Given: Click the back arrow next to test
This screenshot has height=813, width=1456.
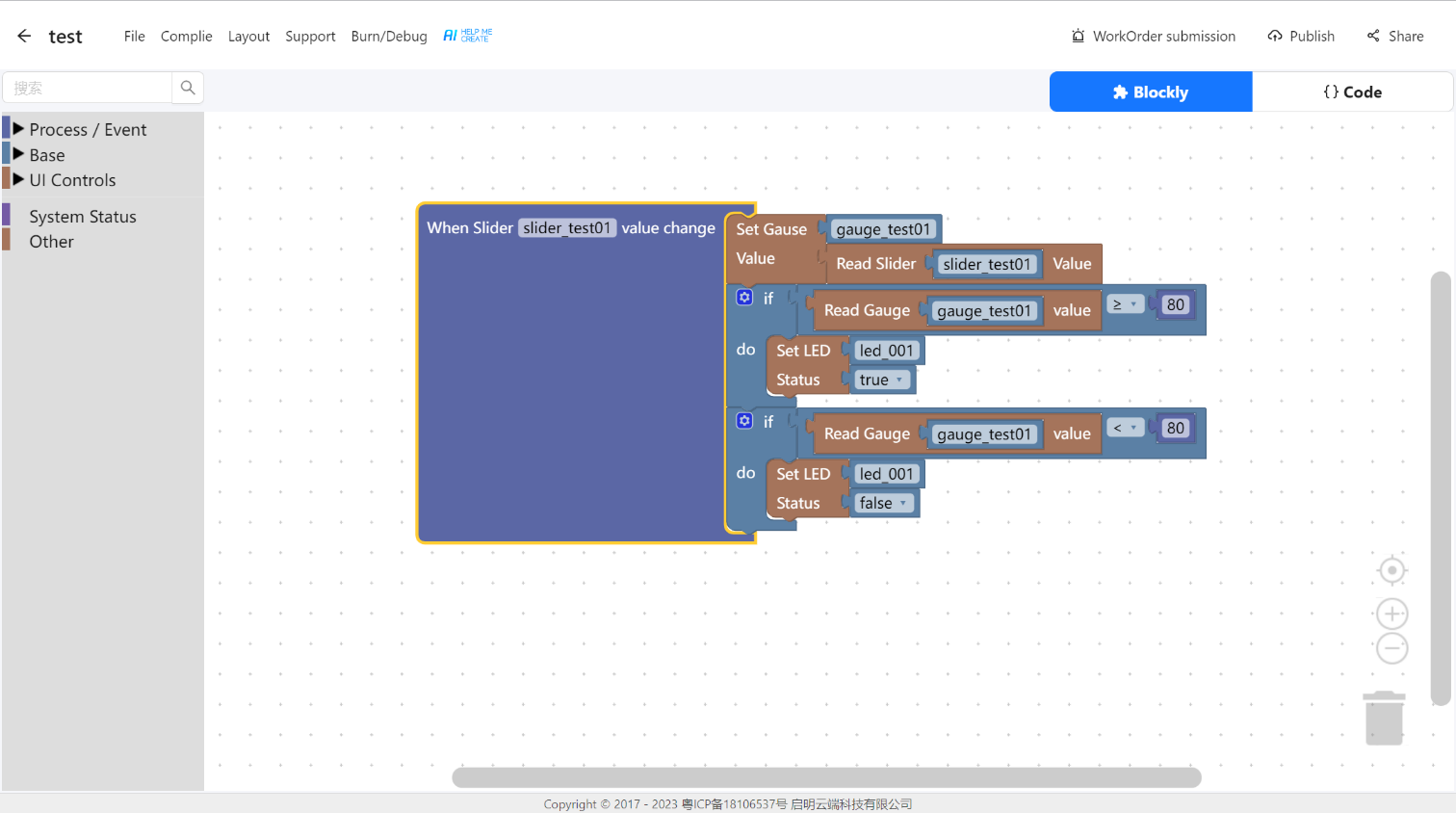Looking at the screenshot, I should (24, 36).
